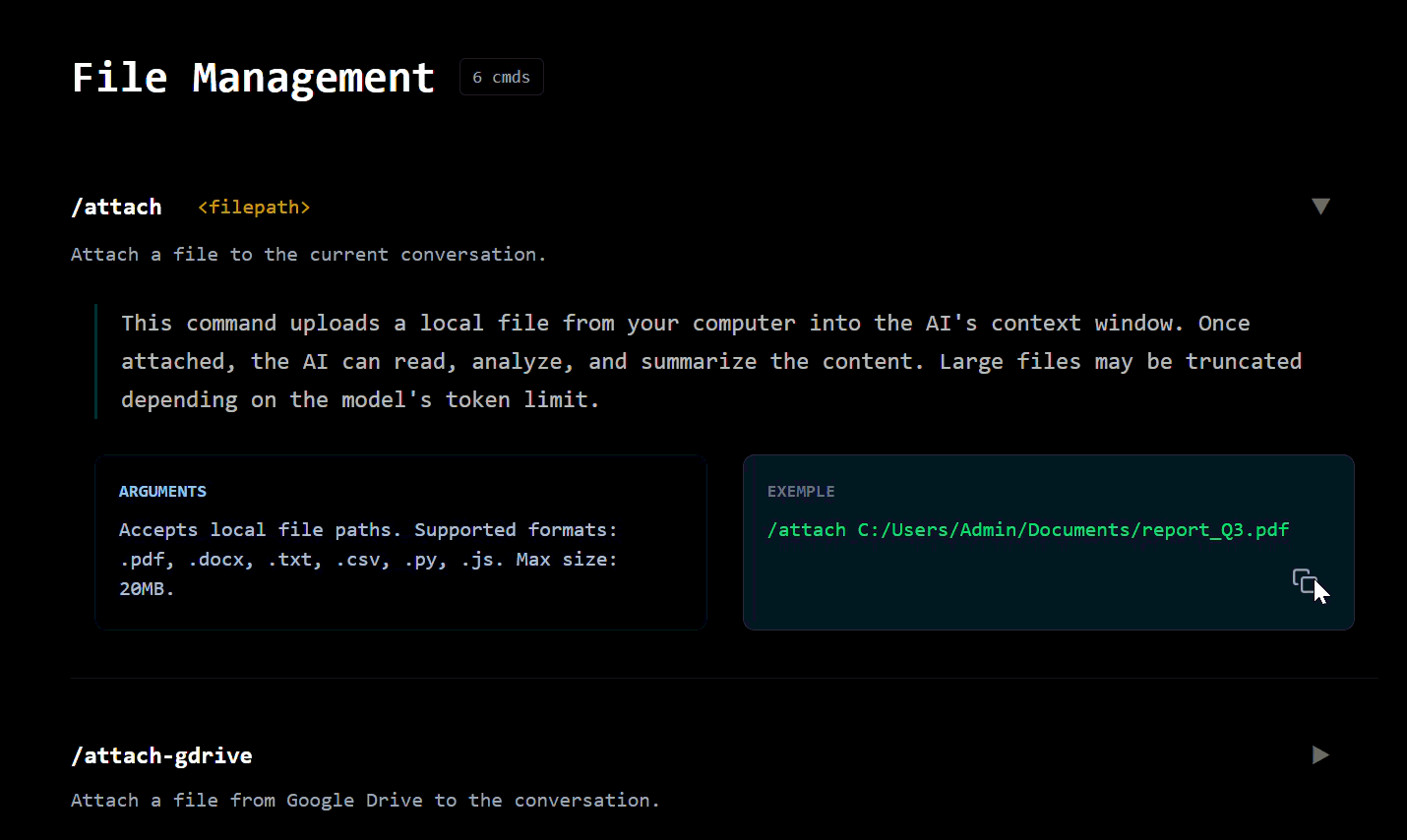Click the File Management page title
Screen dimensions: 1407x840
[252, 77]
